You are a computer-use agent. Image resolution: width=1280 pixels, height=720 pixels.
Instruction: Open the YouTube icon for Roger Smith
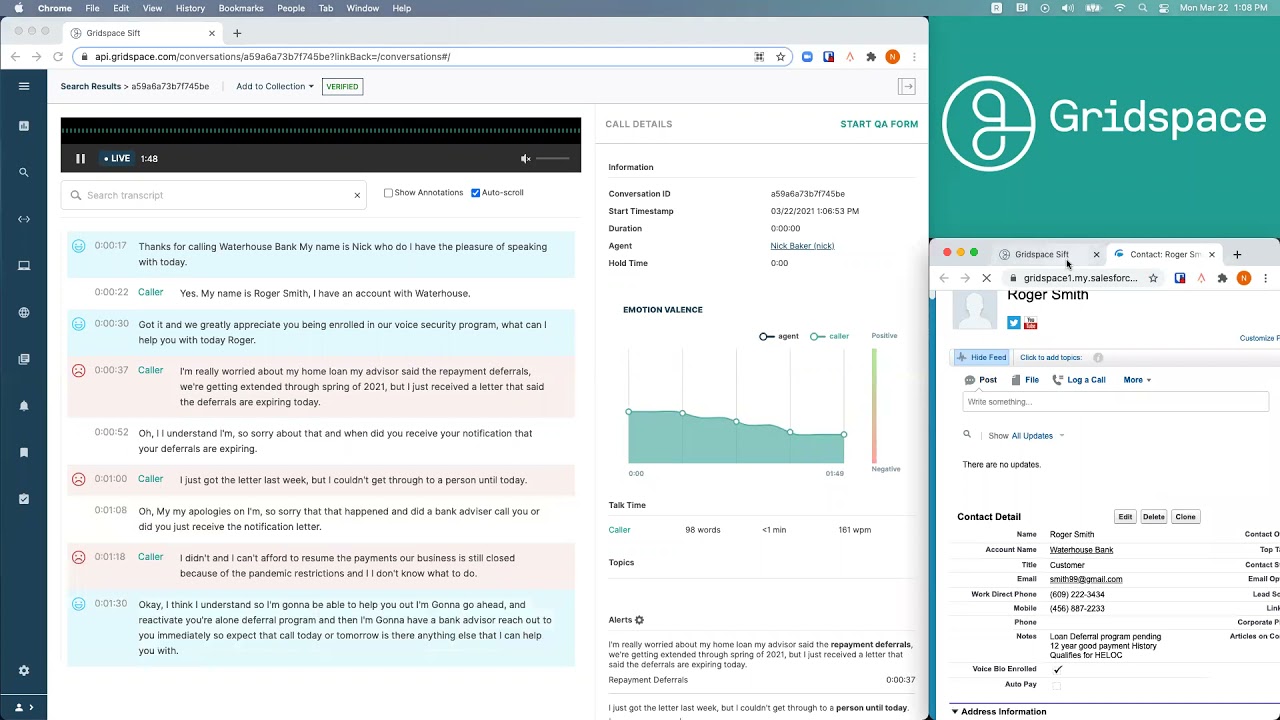(x=1030, y=323)
